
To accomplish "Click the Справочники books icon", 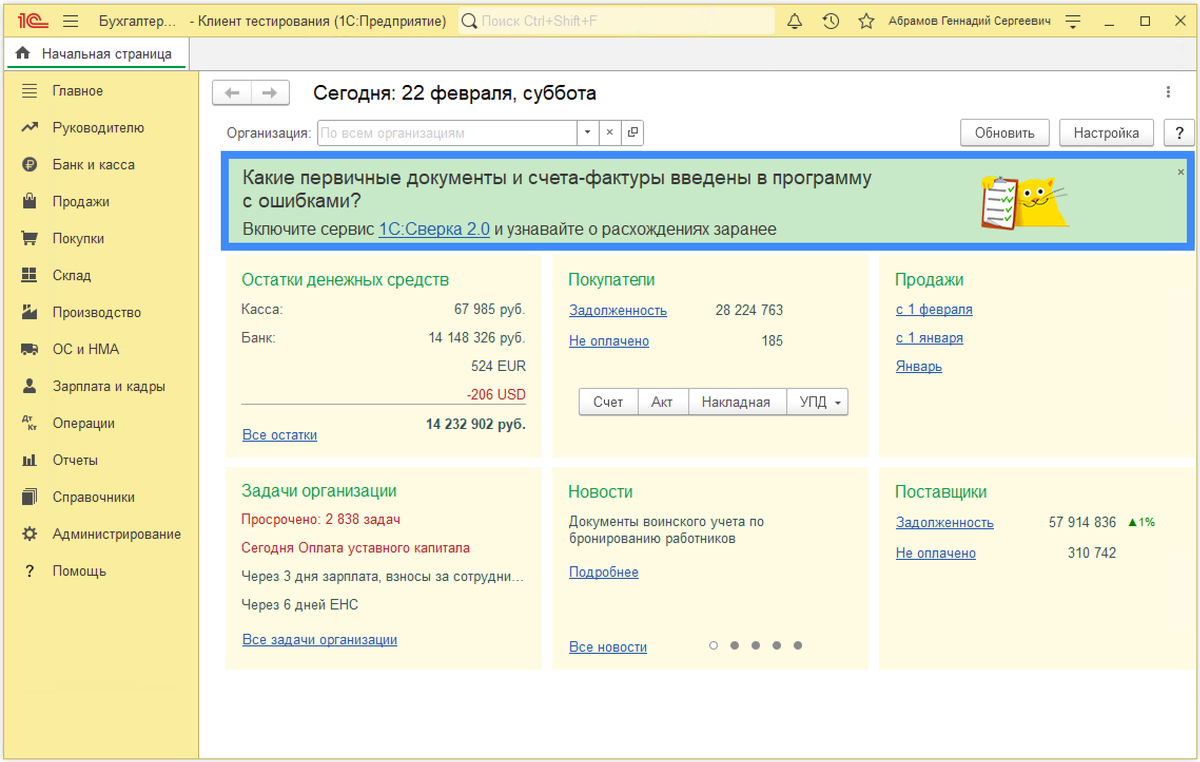I will pos(30,497).
